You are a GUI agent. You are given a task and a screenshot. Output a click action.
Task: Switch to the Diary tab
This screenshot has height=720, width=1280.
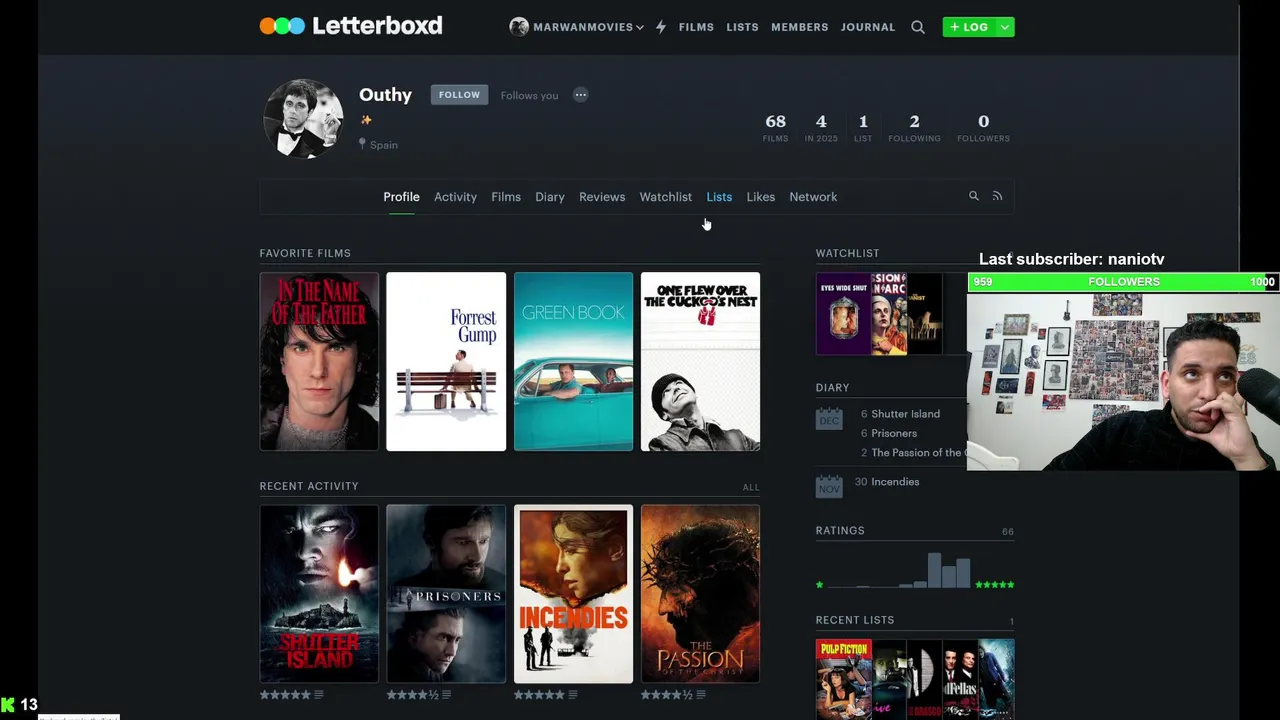550,197
